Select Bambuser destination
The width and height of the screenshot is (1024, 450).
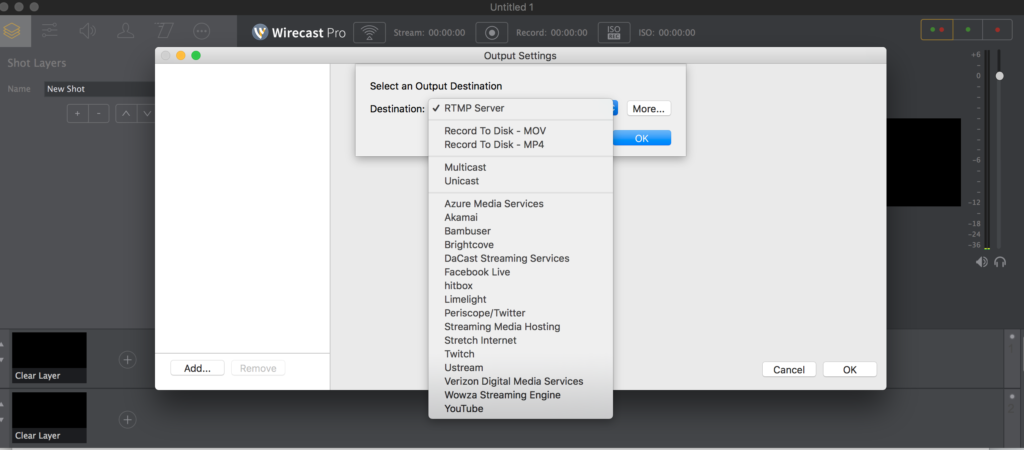[x=520, y=231]
